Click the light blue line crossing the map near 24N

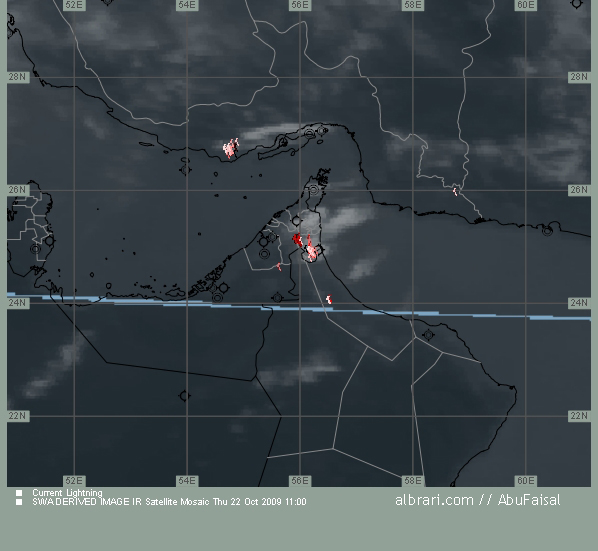299,307
